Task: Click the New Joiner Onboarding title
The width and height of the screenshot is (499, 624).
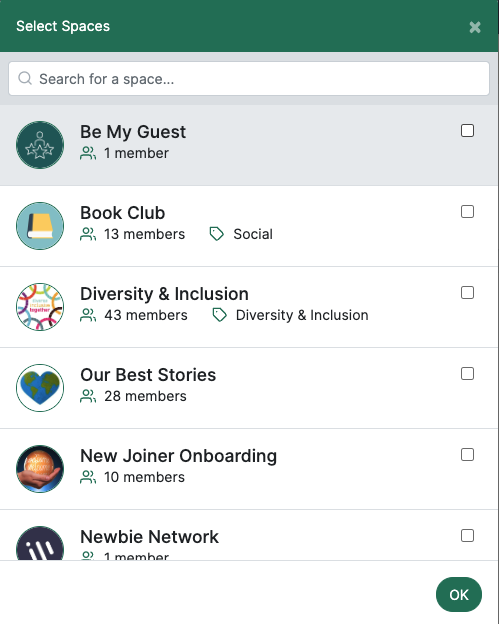Action: coord(178,456)
